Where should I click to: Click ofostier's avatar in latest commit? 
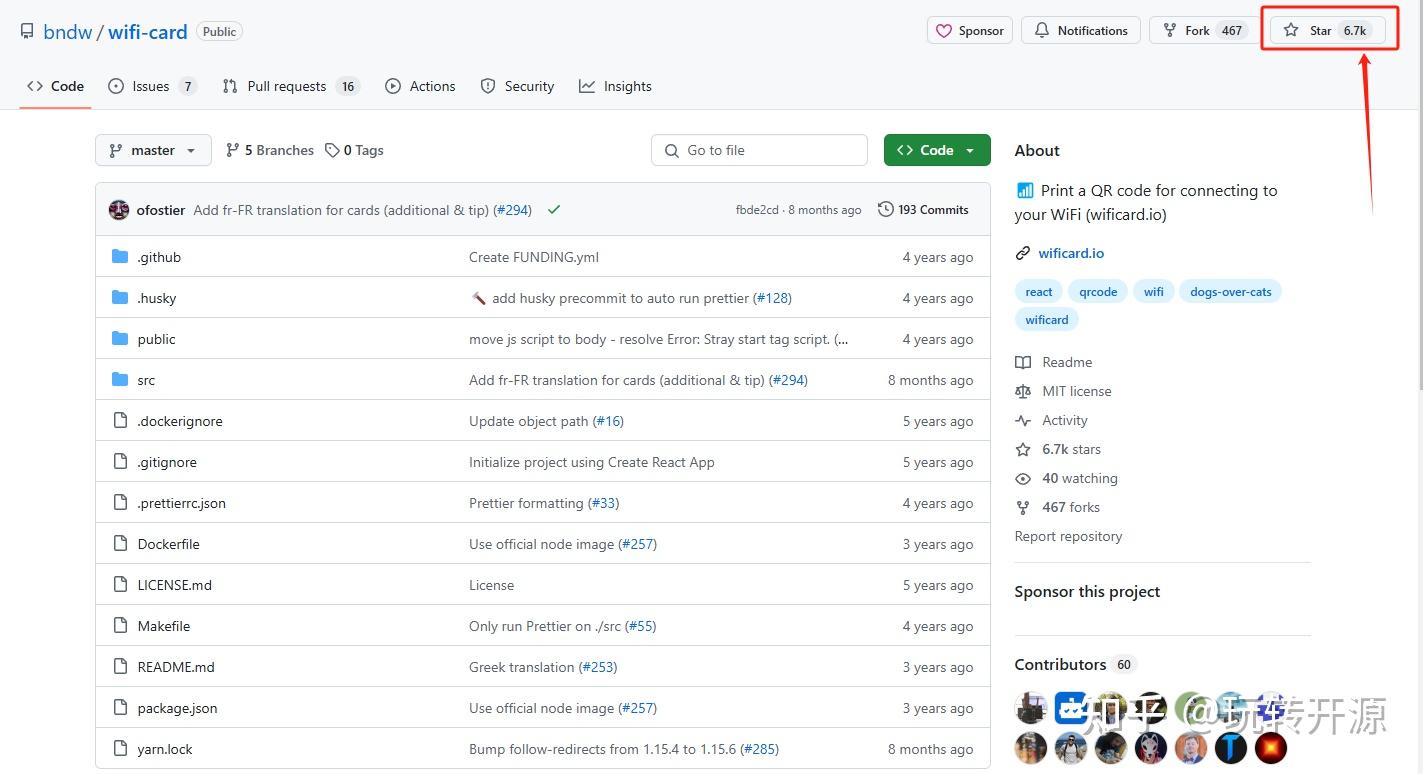(x=119, y=210)
